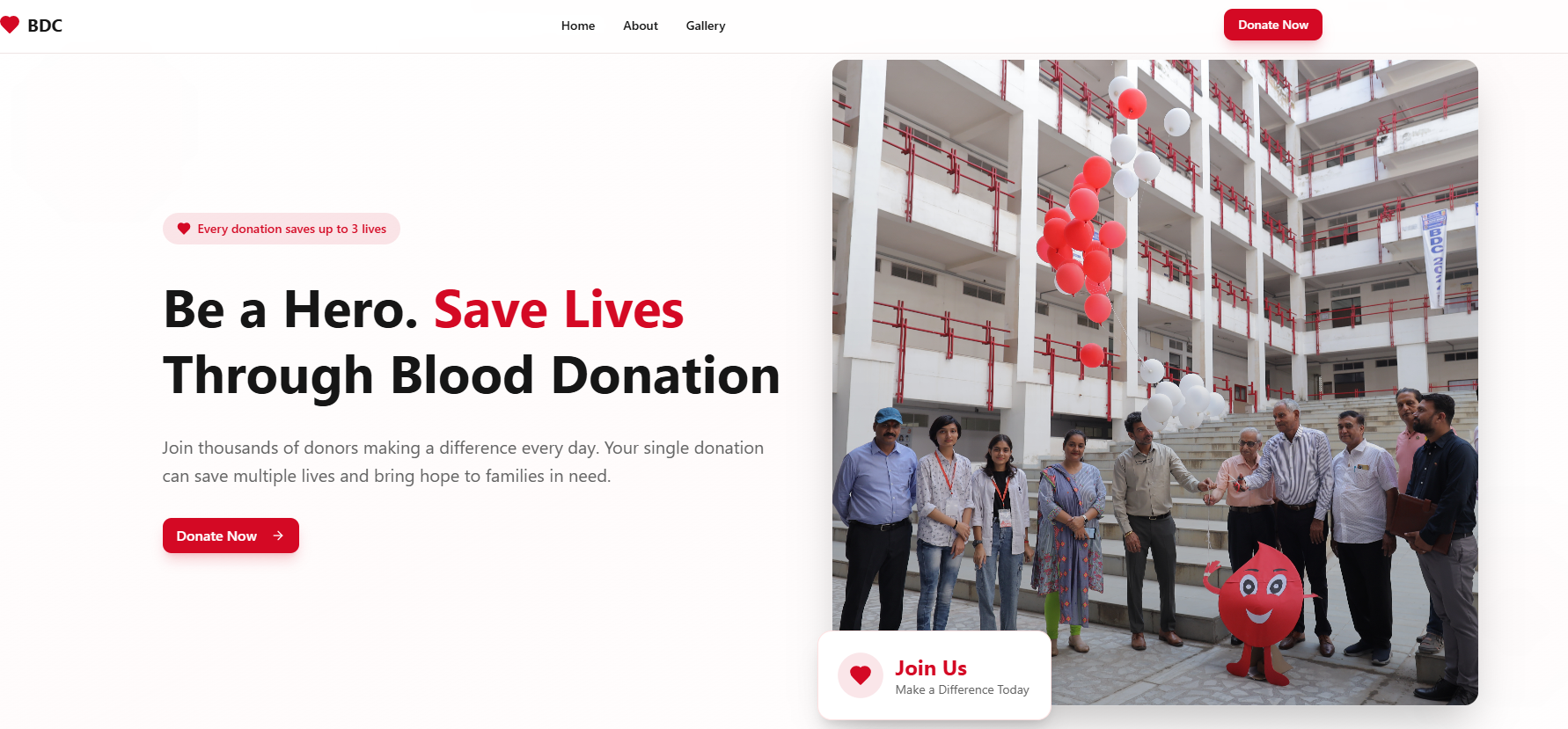Click the 'Make a Difference Today' subtitle
Screen dimensions: 1568x729
[x=962, y=690]
